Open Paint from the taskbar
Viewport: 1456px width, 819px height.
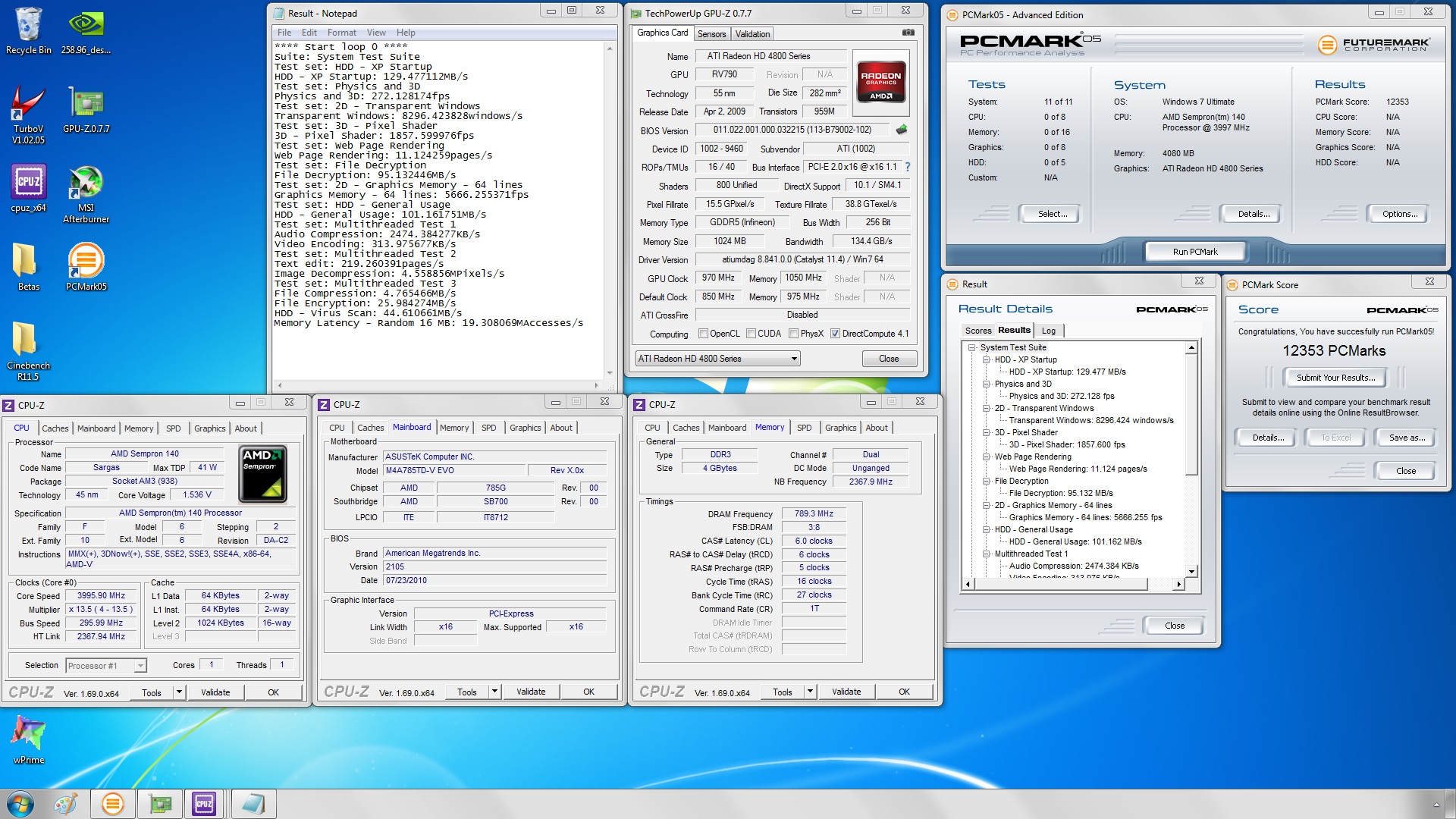65,804
